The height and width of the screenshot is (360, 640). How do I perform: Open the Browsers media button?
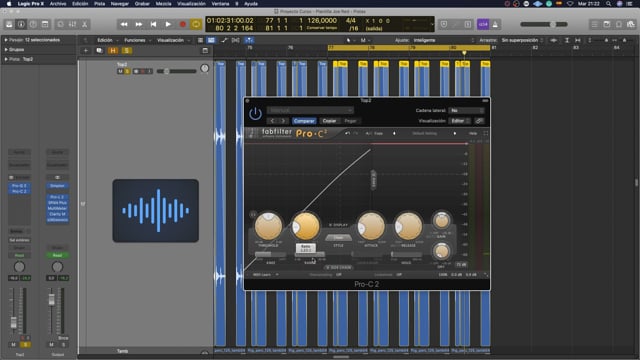tap(631, 24)
